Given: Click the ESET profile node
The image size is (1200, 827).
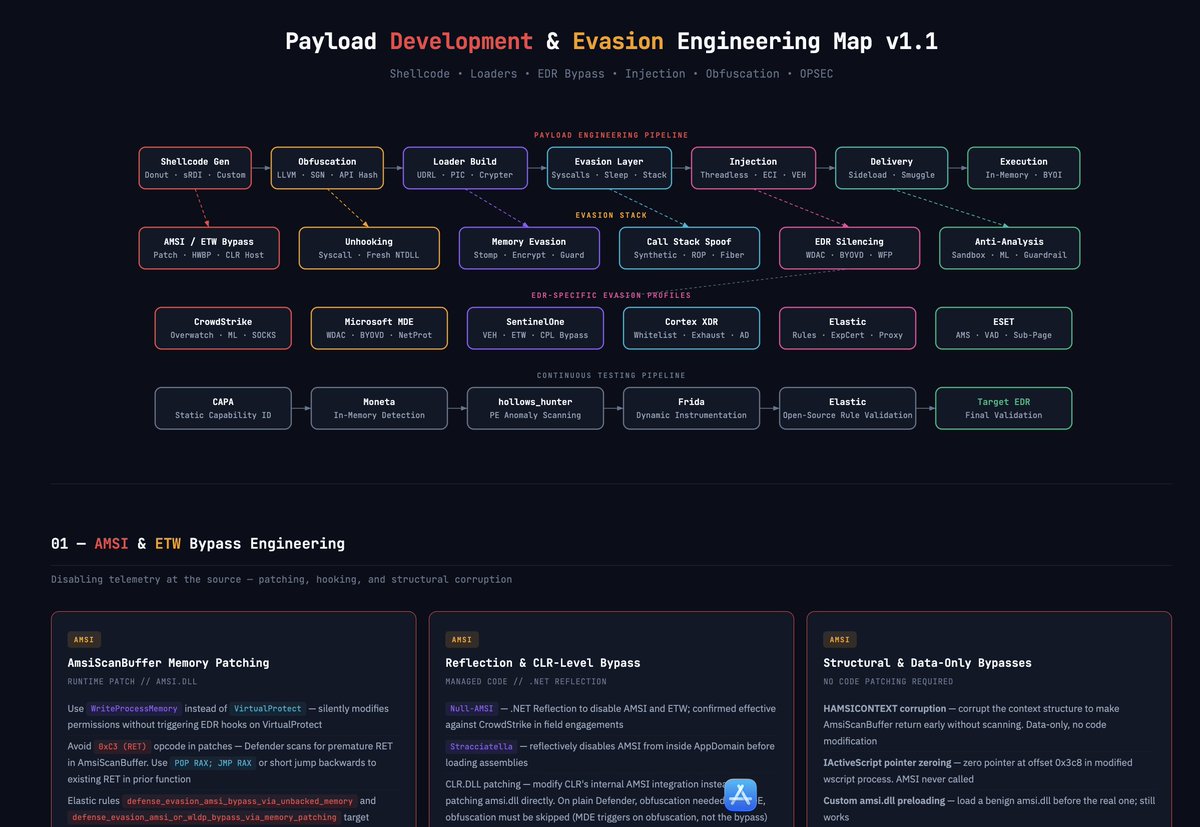Looking at the screenshot, I should click(1003, 328).
